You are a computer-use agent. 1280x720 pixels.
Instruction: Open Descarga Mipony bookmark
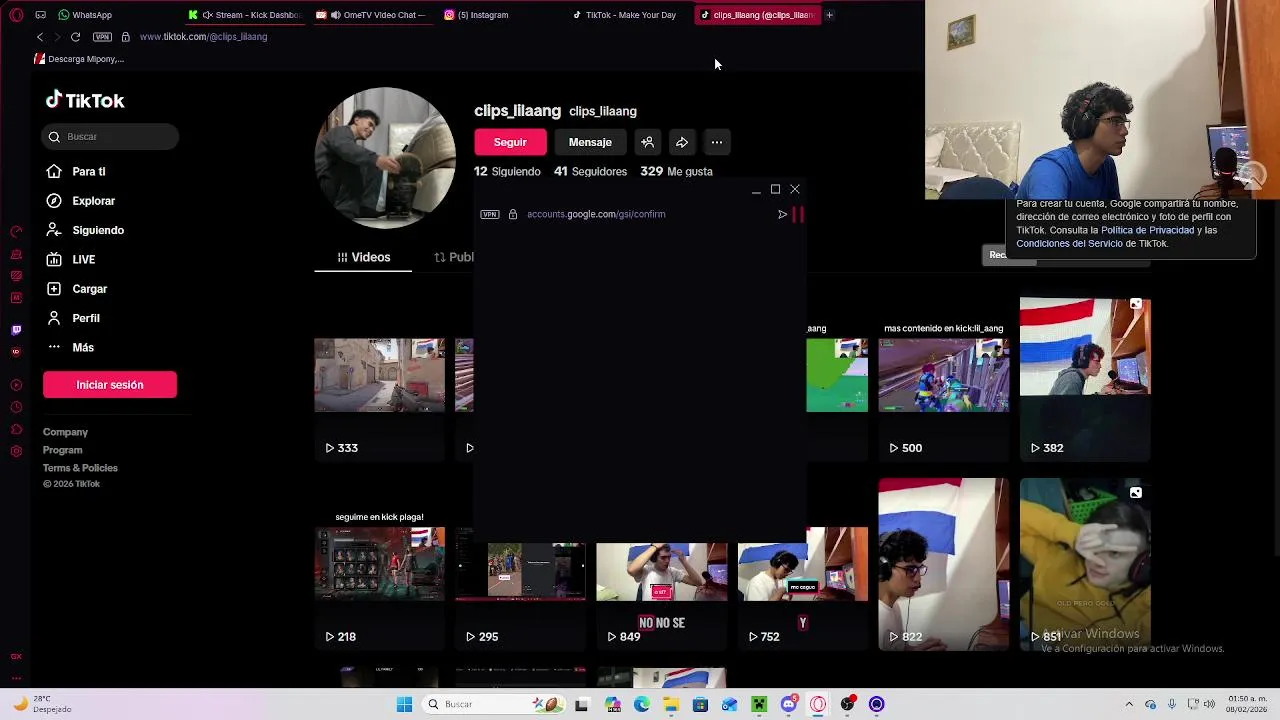[x=79, y=59]
